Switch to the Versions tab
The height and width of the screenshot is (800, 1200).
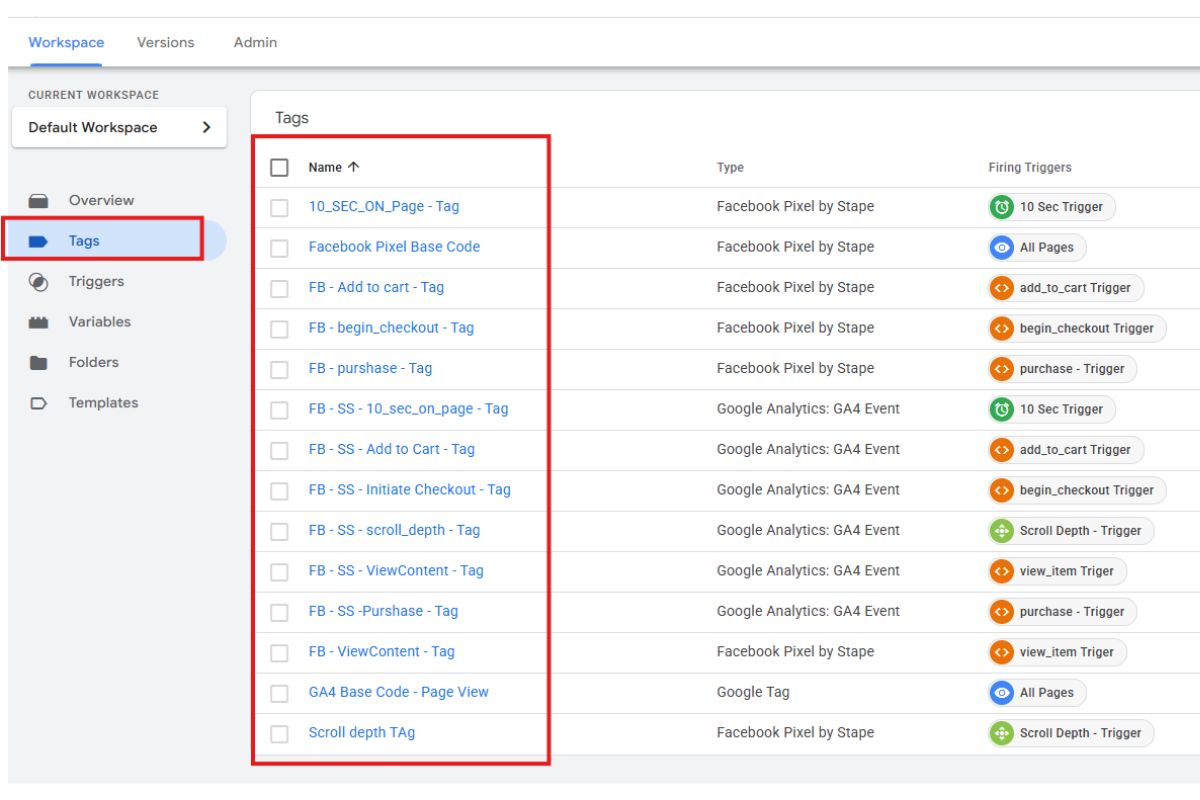point(165,43)
